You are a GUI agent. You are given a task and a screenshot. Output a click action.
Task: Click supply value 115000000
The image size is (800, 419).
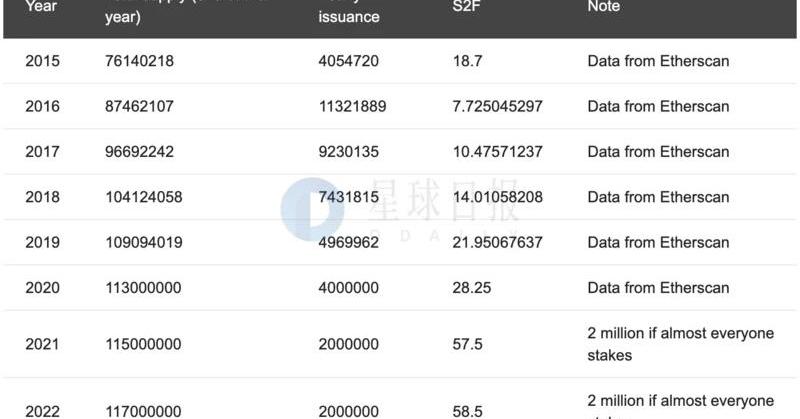coord(143,344)
